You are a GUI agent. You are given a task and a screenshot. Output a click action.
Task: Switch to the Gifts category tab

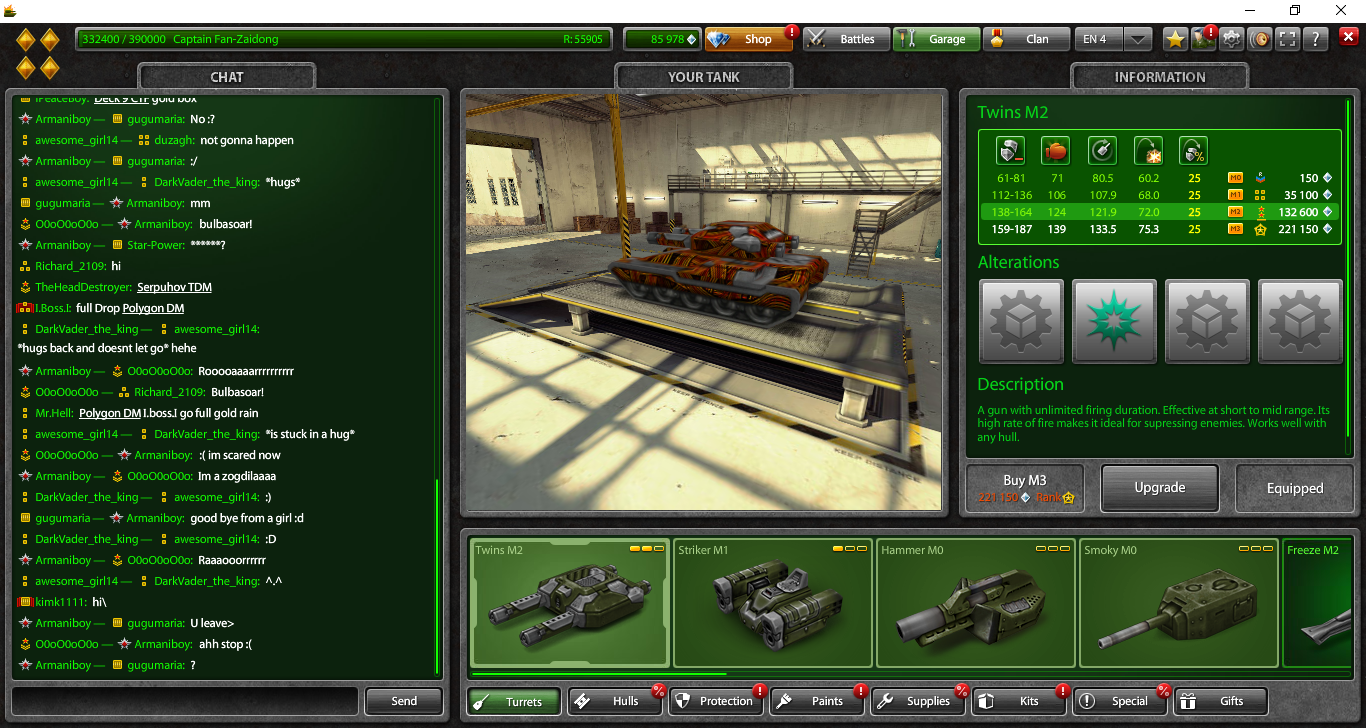coord(1221,701)
